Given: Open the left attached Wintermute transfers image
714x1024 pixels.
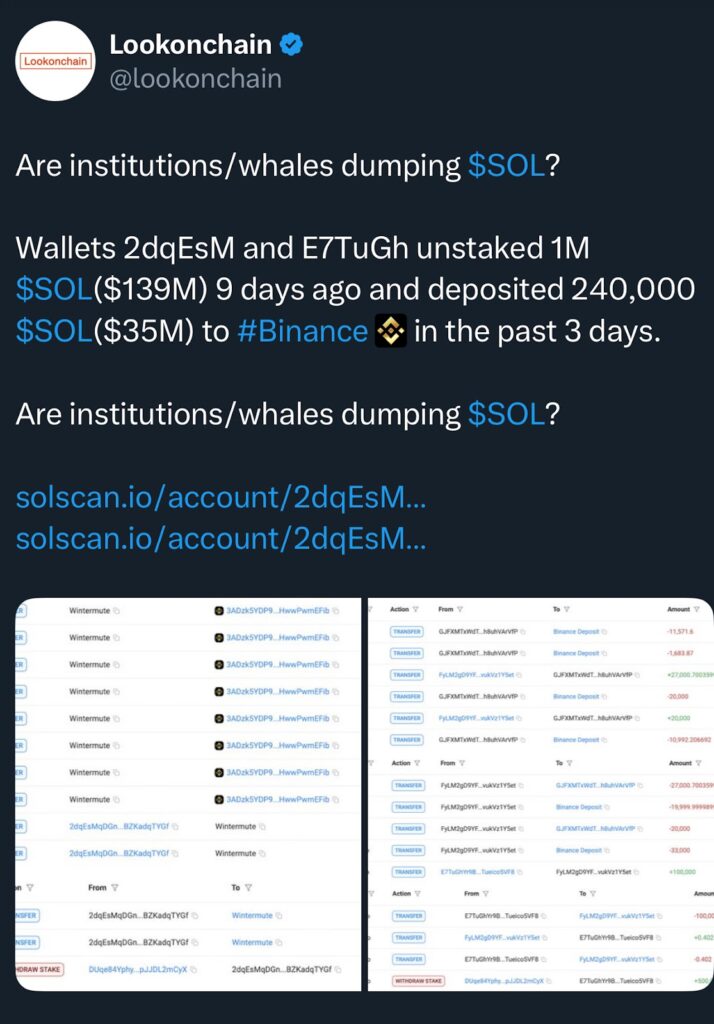Looking at the screenshot, I should (x=188, y=794).
